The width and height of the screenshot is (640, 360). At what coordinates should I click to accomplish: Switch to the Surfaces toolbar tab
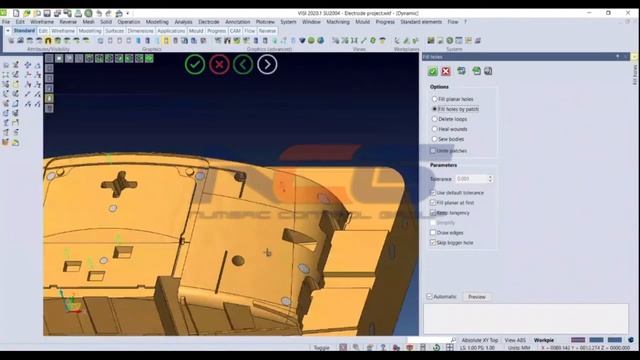click(114, 31)
